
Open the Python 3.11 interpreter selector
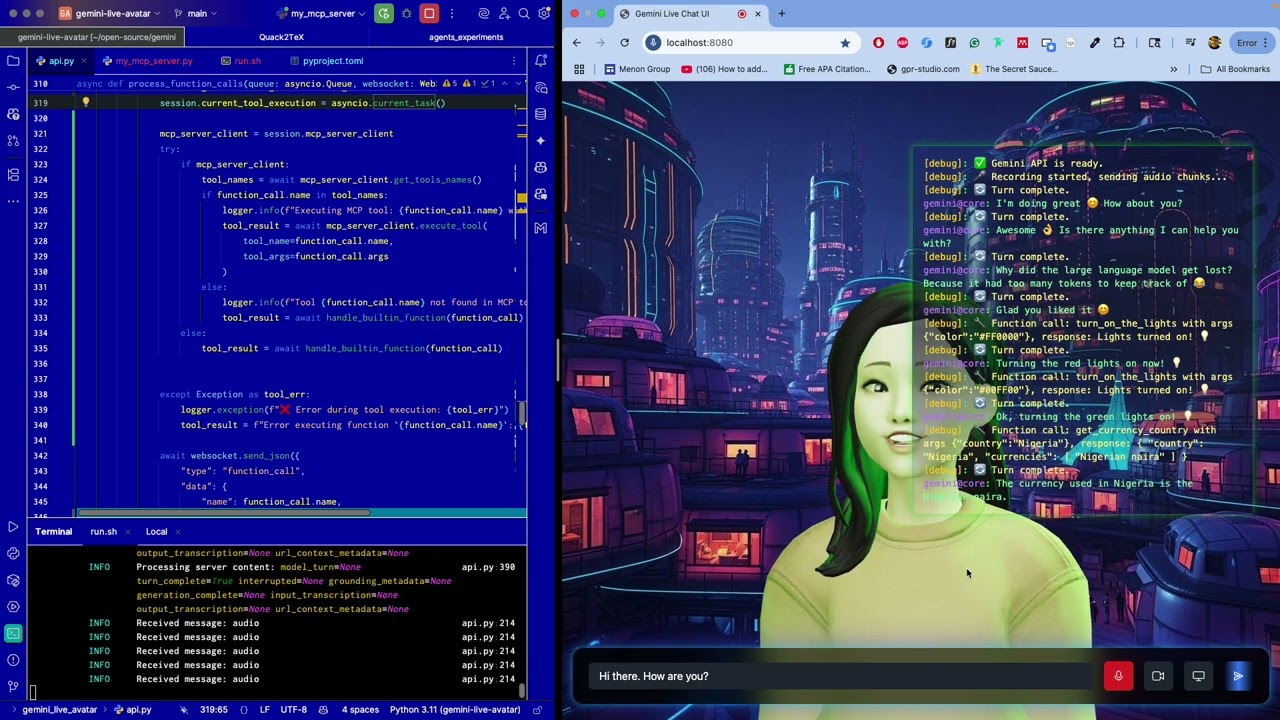[455, 710]
